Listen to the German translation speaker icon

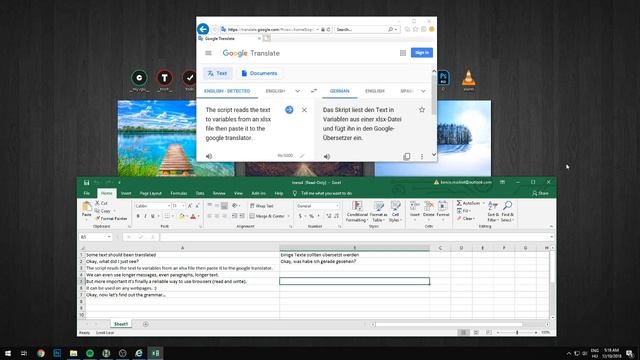327,156
